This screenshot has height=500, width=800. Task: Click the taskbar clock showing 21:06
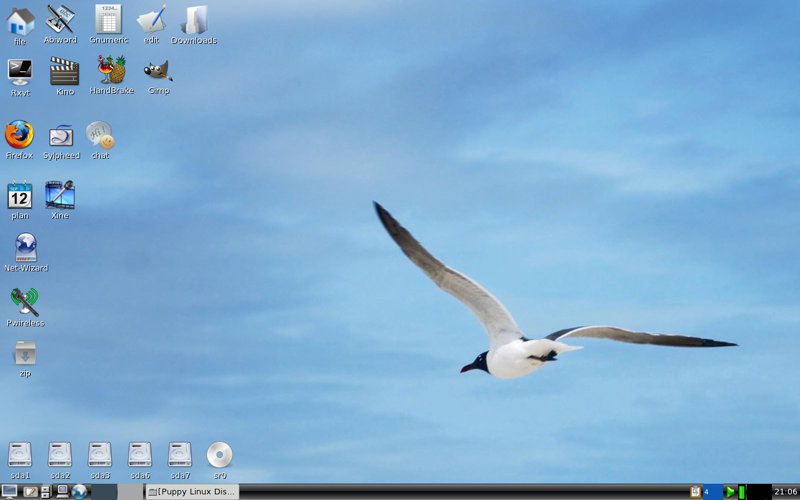click(x=785, y=492)
